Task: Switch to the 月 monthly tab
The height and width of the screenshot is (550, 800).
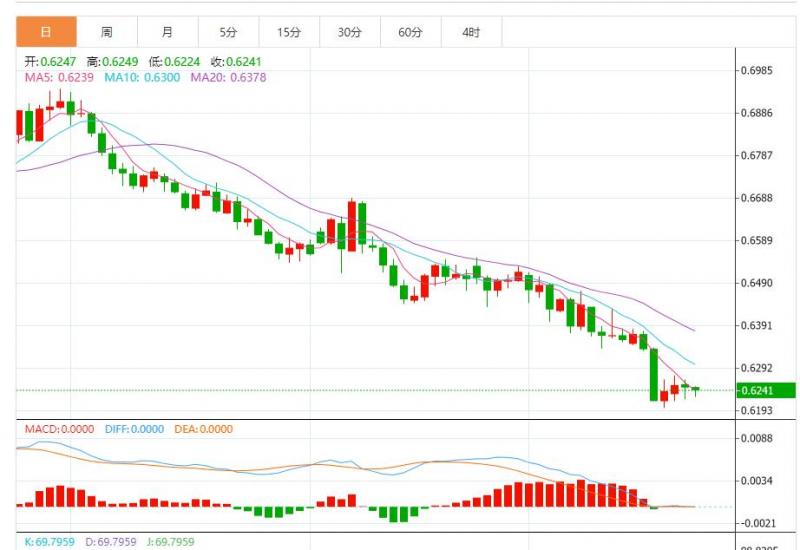Action: point(168,32)
